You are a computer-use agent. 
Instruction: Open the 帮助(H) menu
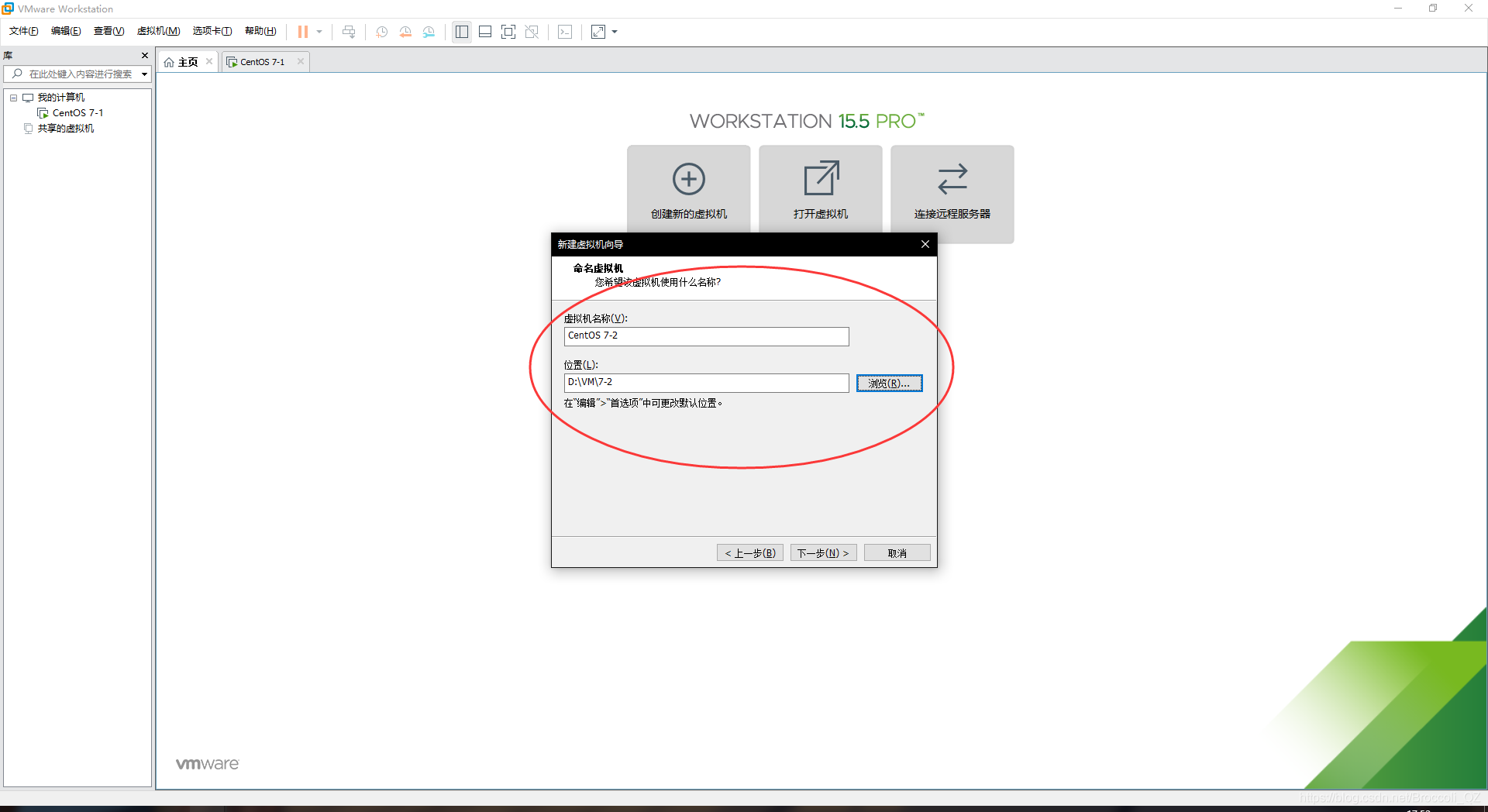pyautogui.click(x=260, y=31)
